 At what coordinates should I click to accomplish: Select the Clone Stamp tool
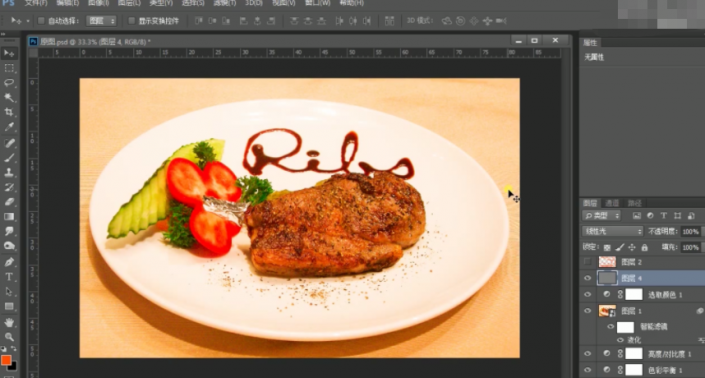[x=9, y=172]
